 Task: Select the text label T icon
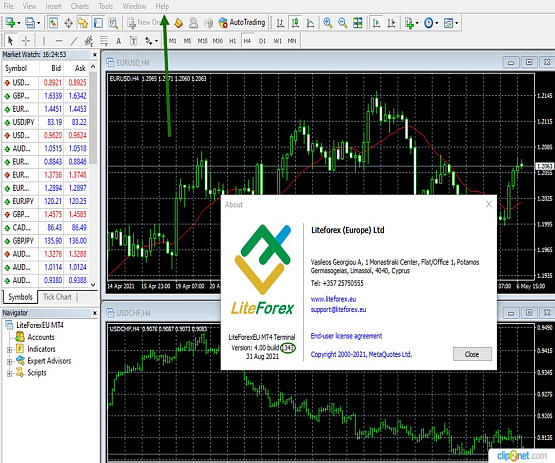point(133,41)
